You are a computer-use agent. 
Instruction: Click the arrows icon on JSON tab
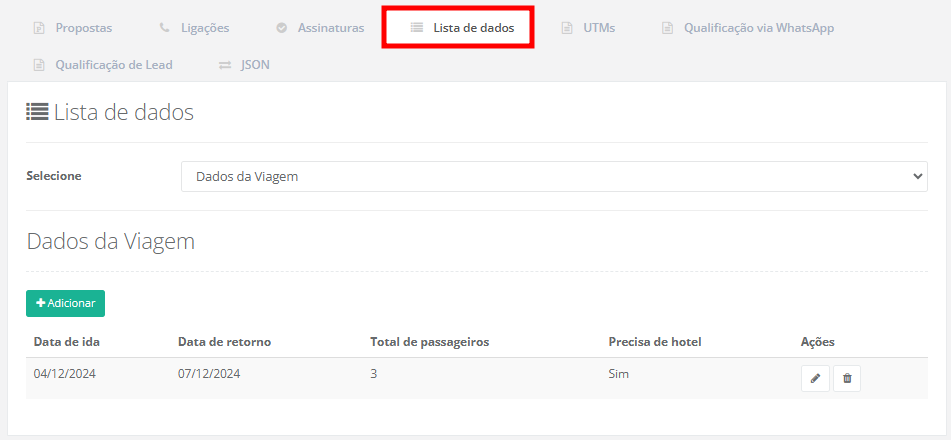pyautogui.click(x=224, y=65)
